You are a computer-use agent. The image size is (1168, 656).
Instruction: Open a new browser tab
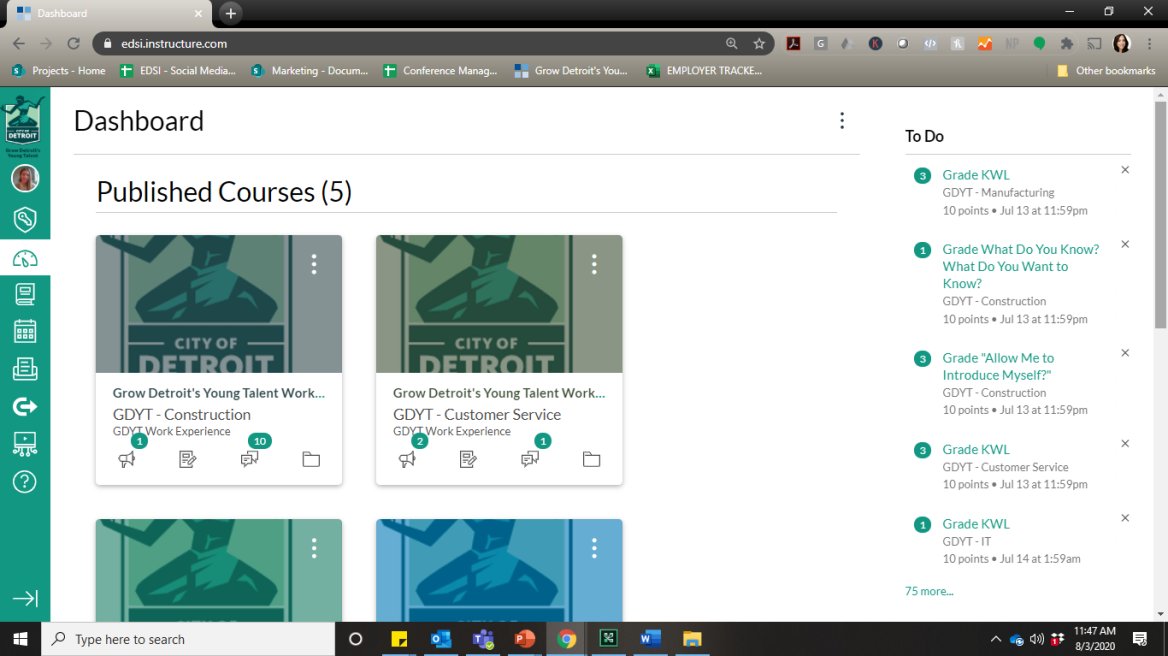coord(230,13)
